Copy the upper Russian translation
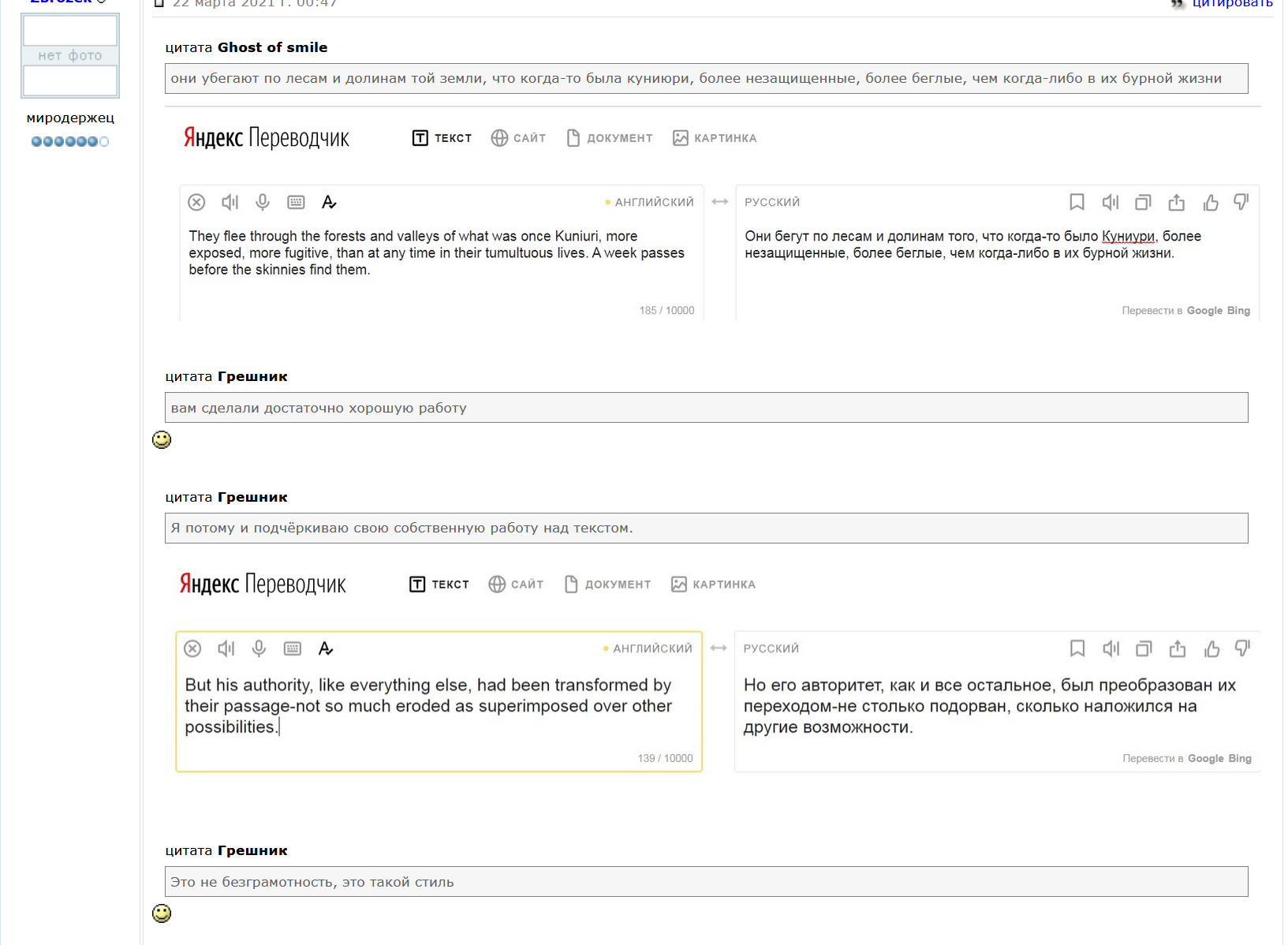The width and height of the screenshot is (1288, 945). pos(1143,203)
